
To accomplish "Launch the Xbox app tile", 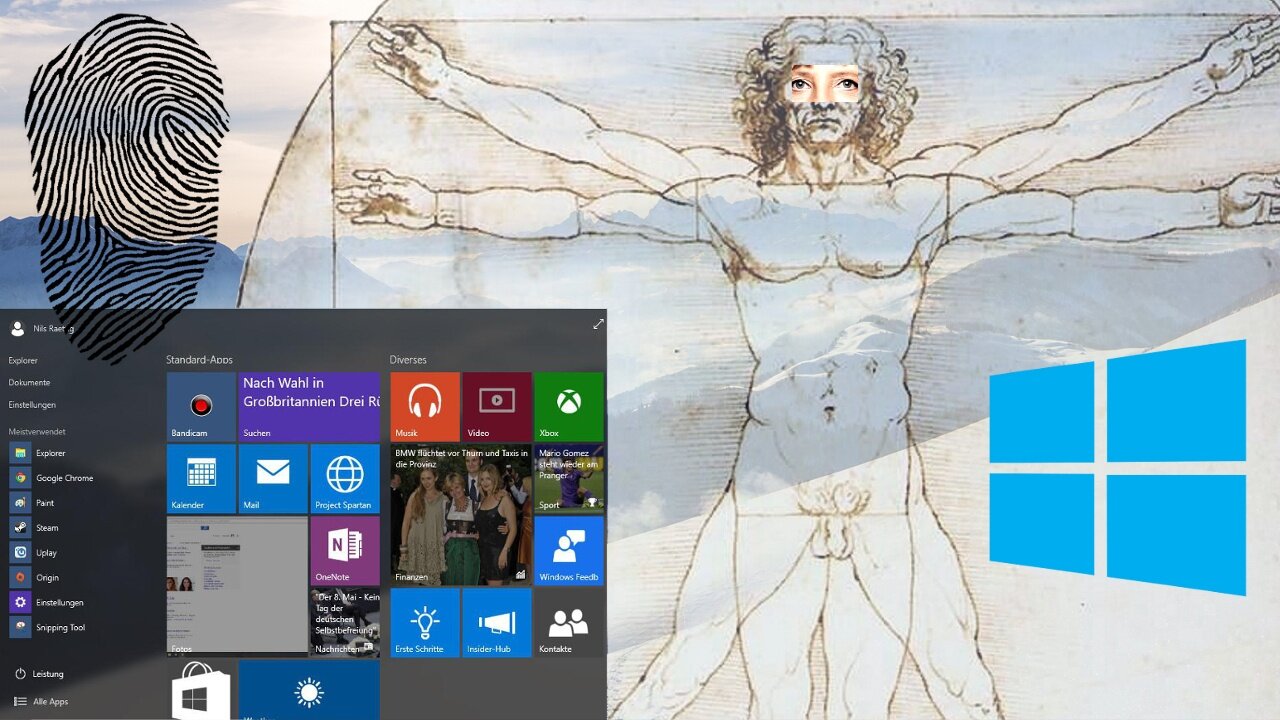I will [x=568, y=406].
